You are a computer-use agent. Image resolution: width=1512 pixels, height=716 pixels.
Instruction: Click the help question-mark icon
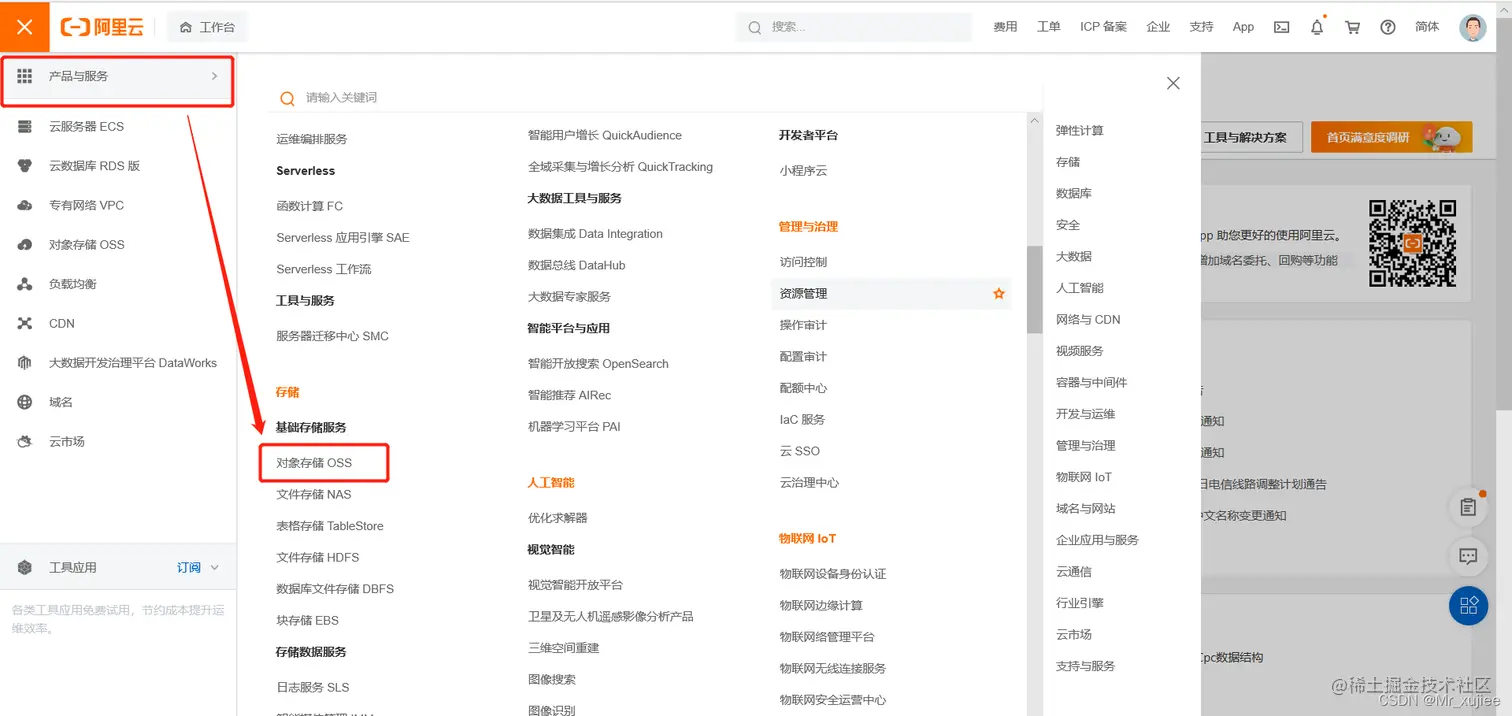tap(1387, 27)
